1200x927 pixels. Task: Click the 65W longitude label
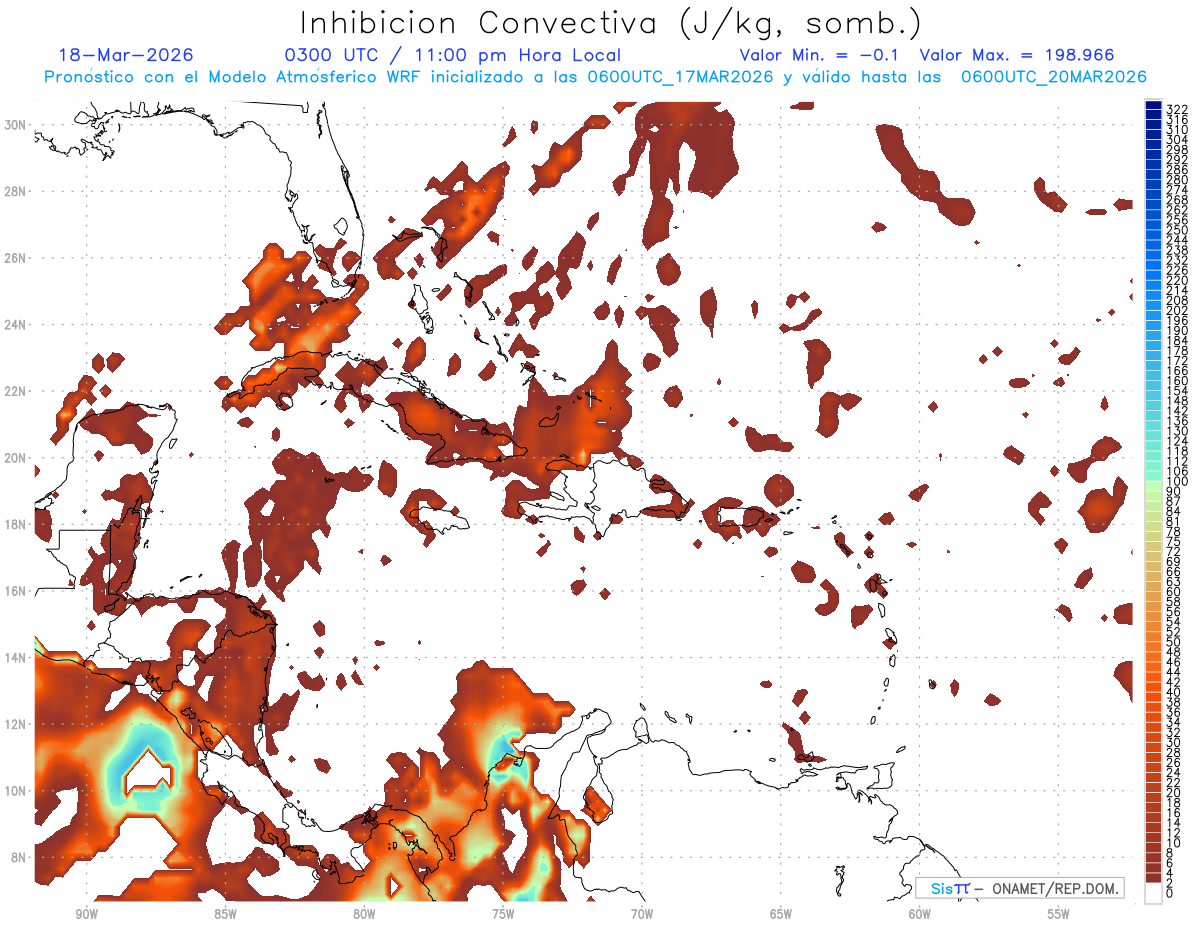(x=781, y=914)
